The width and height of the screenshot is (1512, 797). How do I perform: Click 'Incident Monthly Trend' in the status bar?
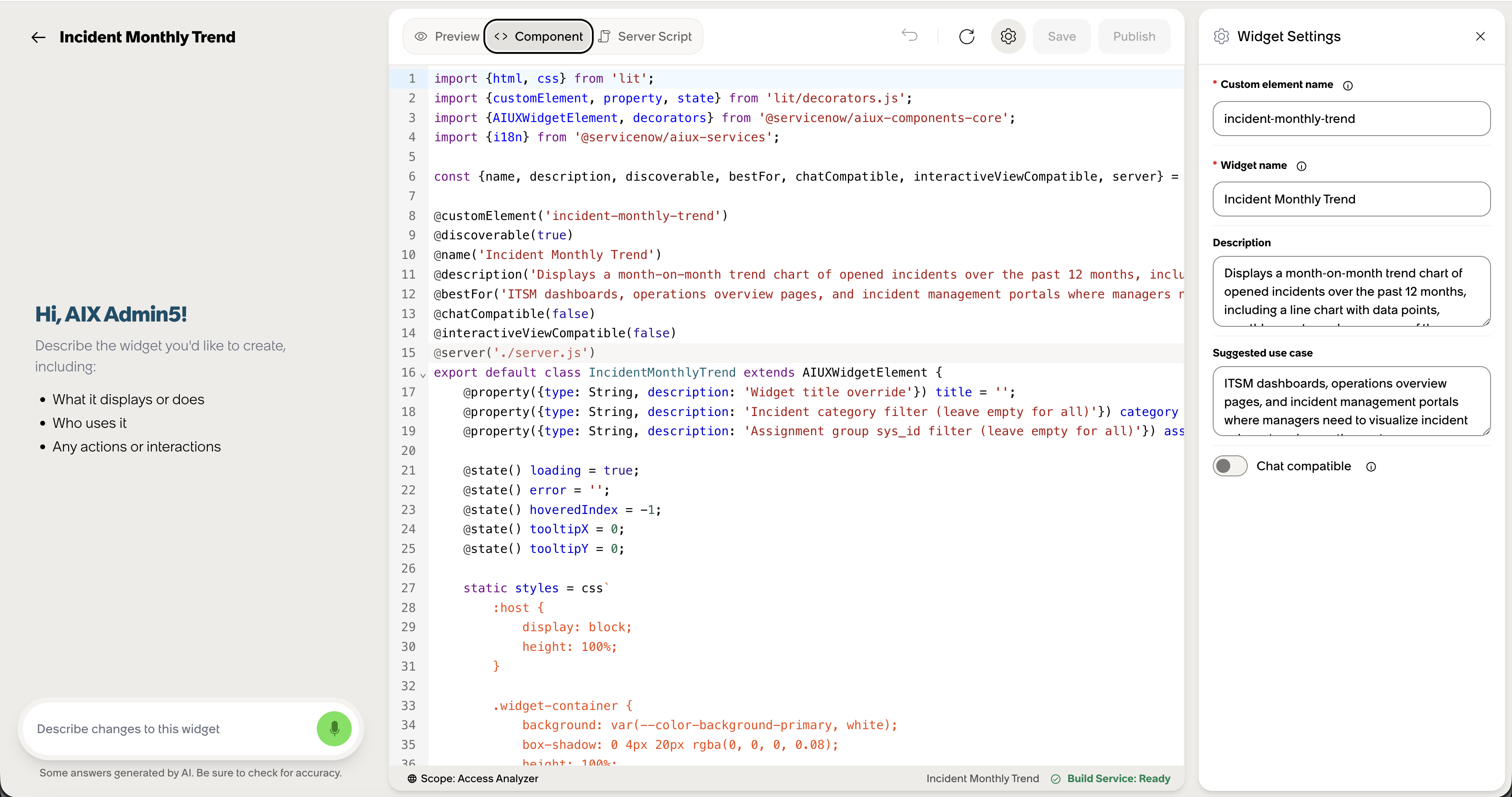(982, 778)
